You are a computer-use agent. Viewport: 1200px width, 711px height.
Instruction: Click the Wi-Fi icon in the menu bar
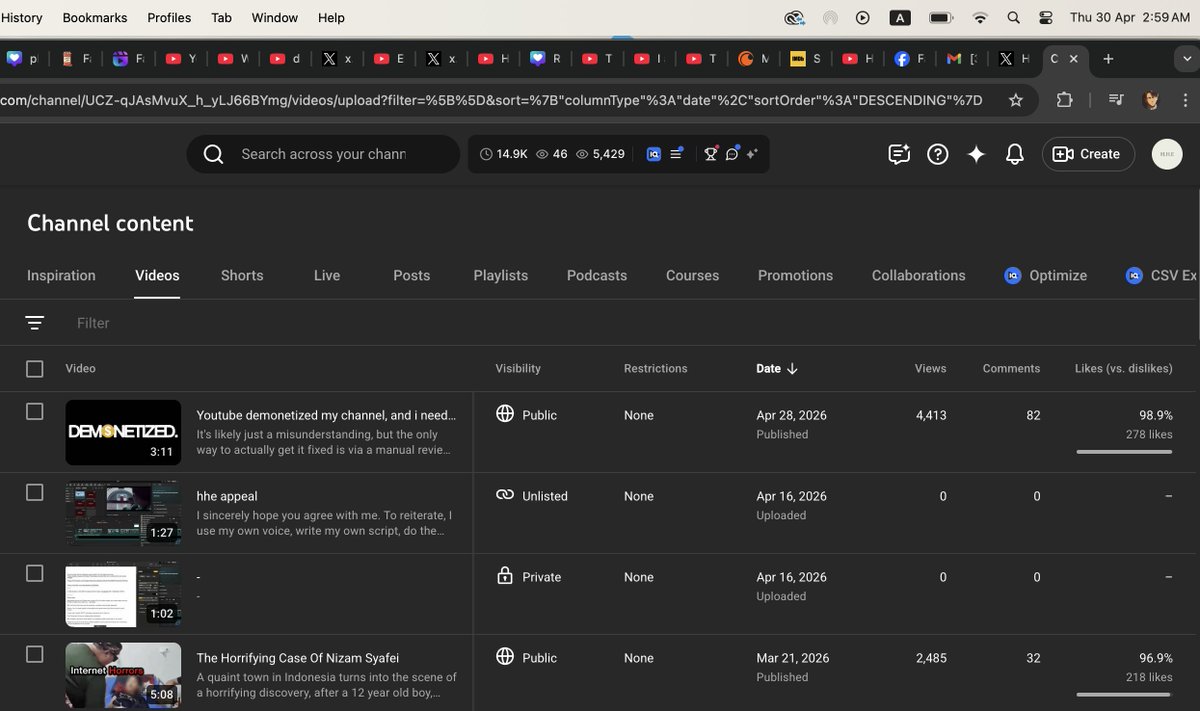pos(980,17)
